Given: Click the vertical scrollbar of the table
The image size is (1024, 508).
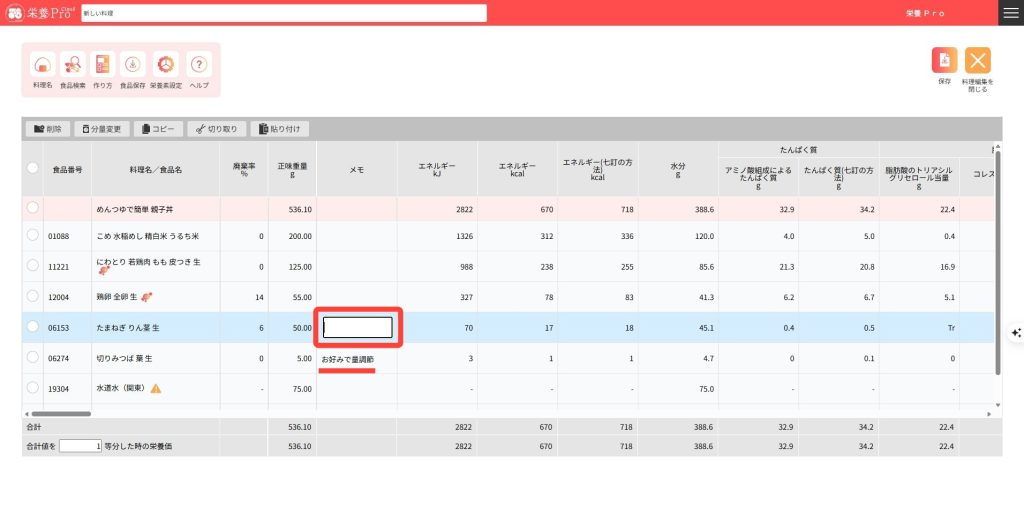Looking at the screenshot, I should 997,261.
